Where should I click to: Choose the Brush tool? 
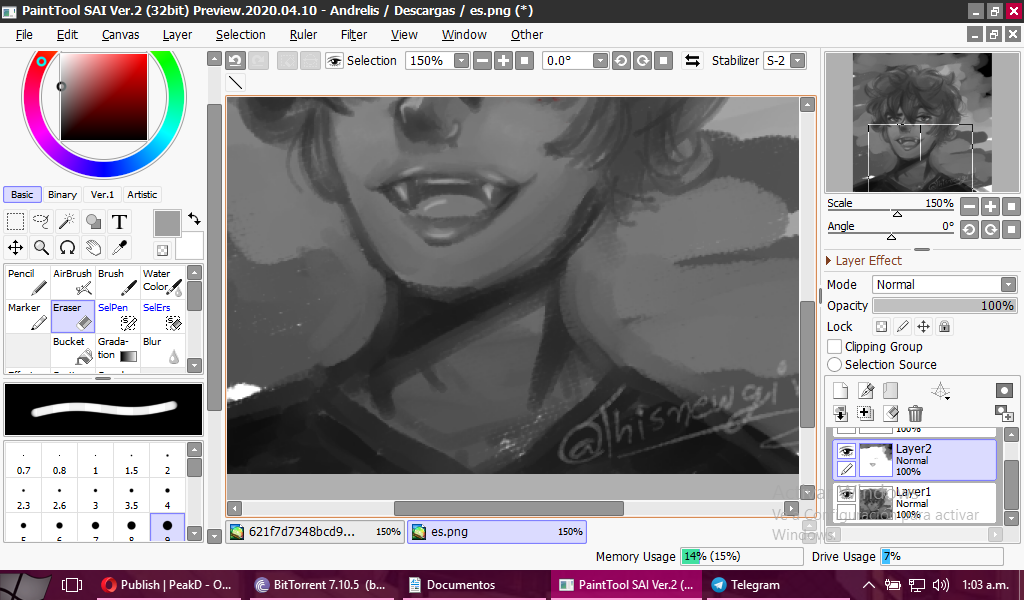(118, 282)
